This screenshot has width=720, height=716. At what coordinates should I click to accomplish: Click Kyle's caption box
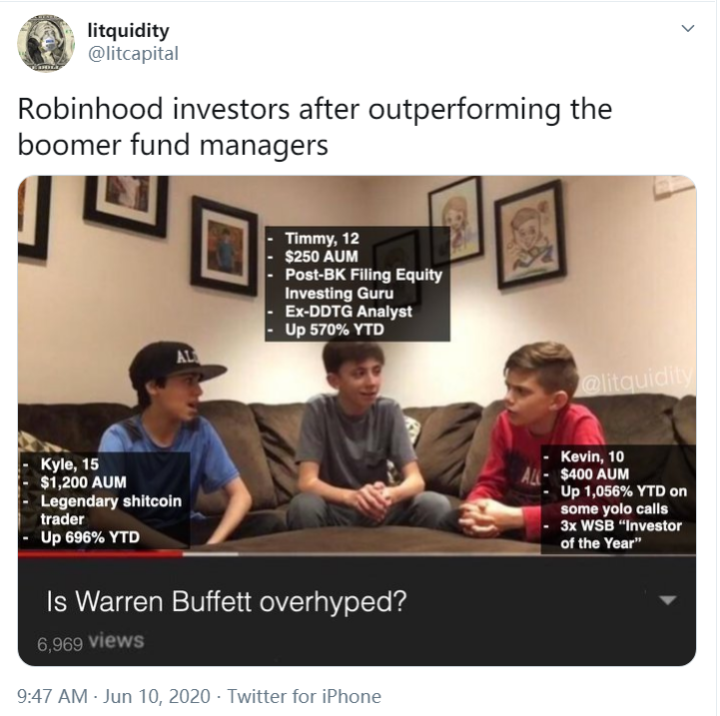coord(104,501)
